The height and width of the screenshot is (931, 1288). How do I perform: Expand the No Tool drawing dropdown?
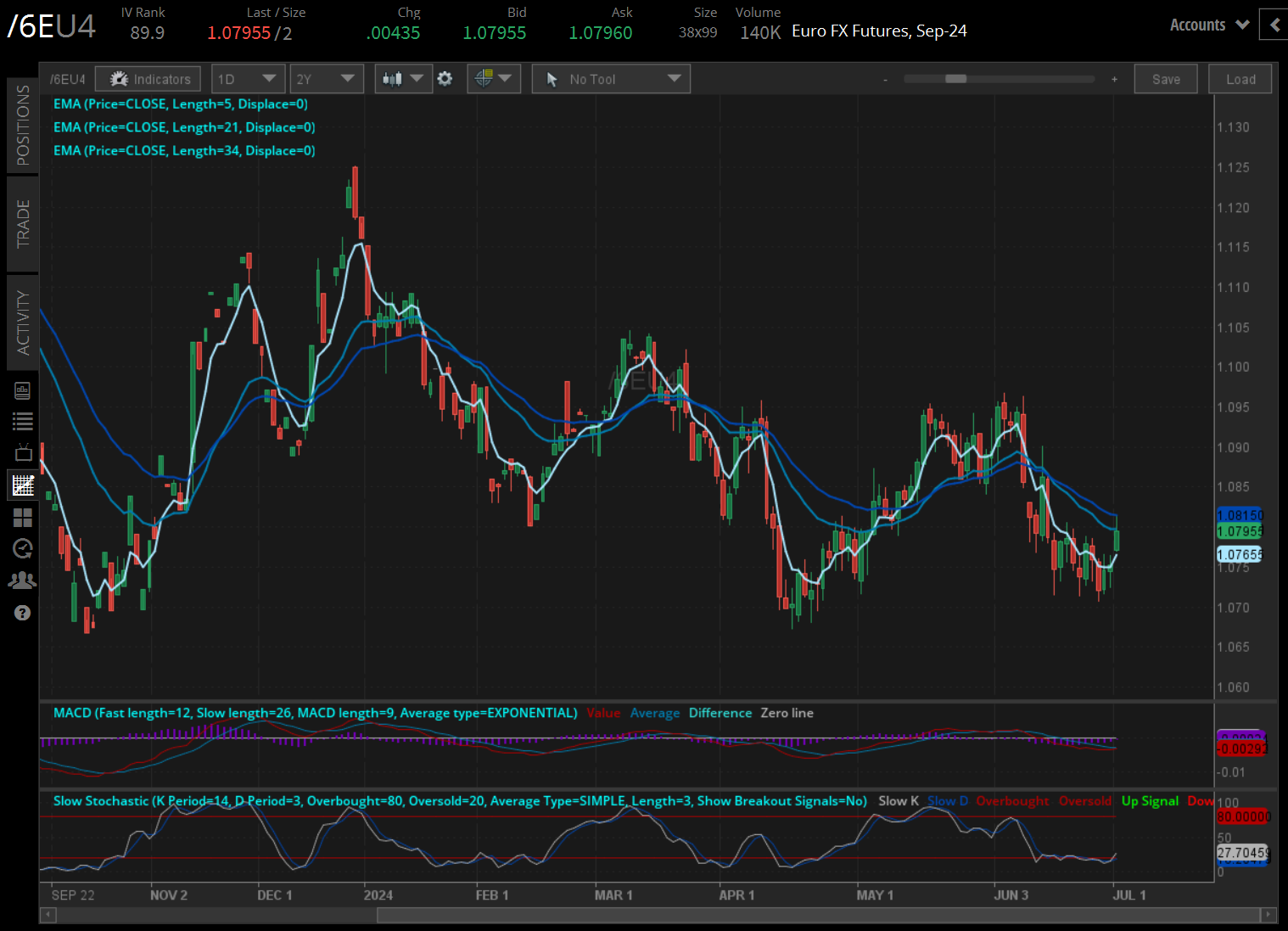(x=611, y=79)
